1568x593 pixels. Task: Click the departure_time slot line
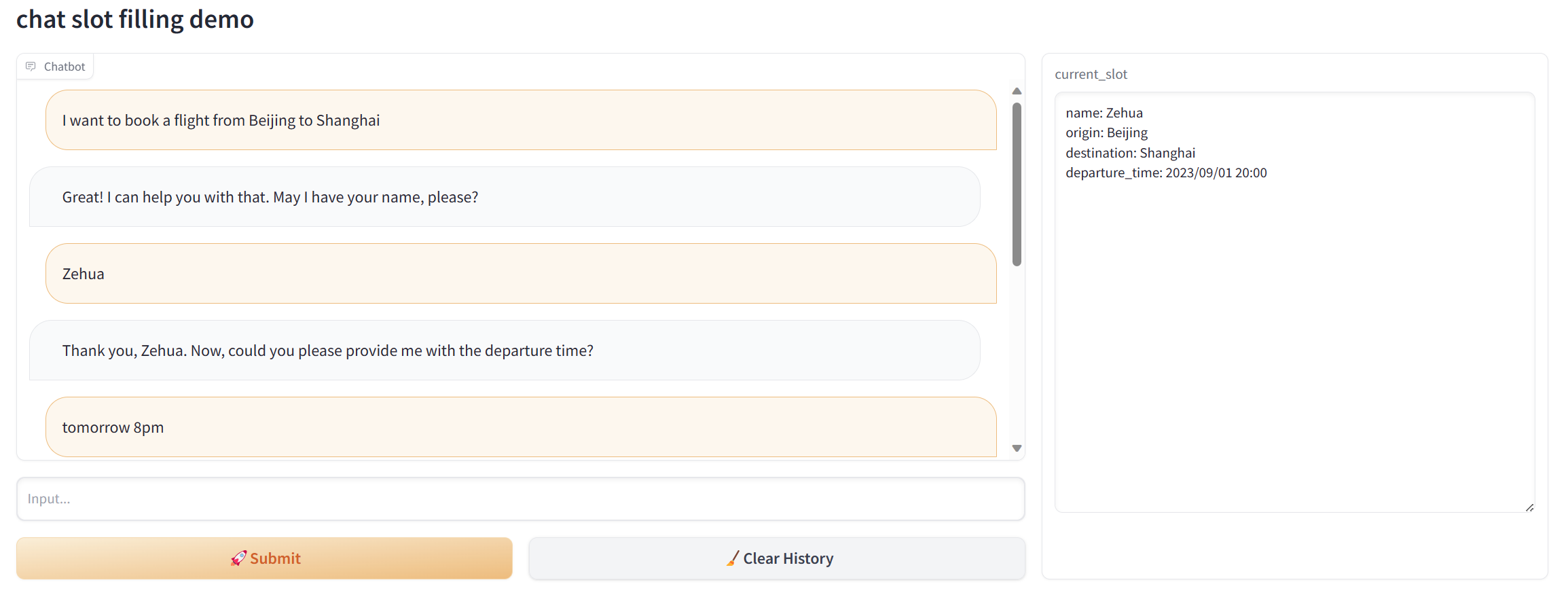[x=1166, y=173]
